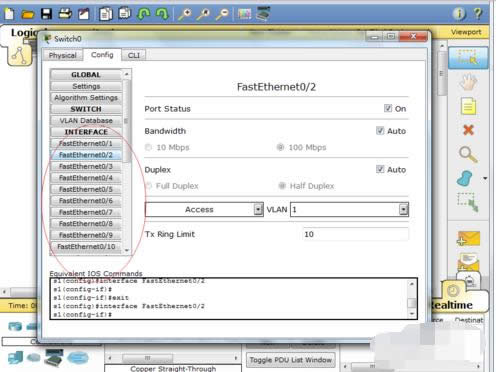Screen dimensions: 496x372
Task: Click the interface list scroll-down arrow
Action: [x=127, y=250]
